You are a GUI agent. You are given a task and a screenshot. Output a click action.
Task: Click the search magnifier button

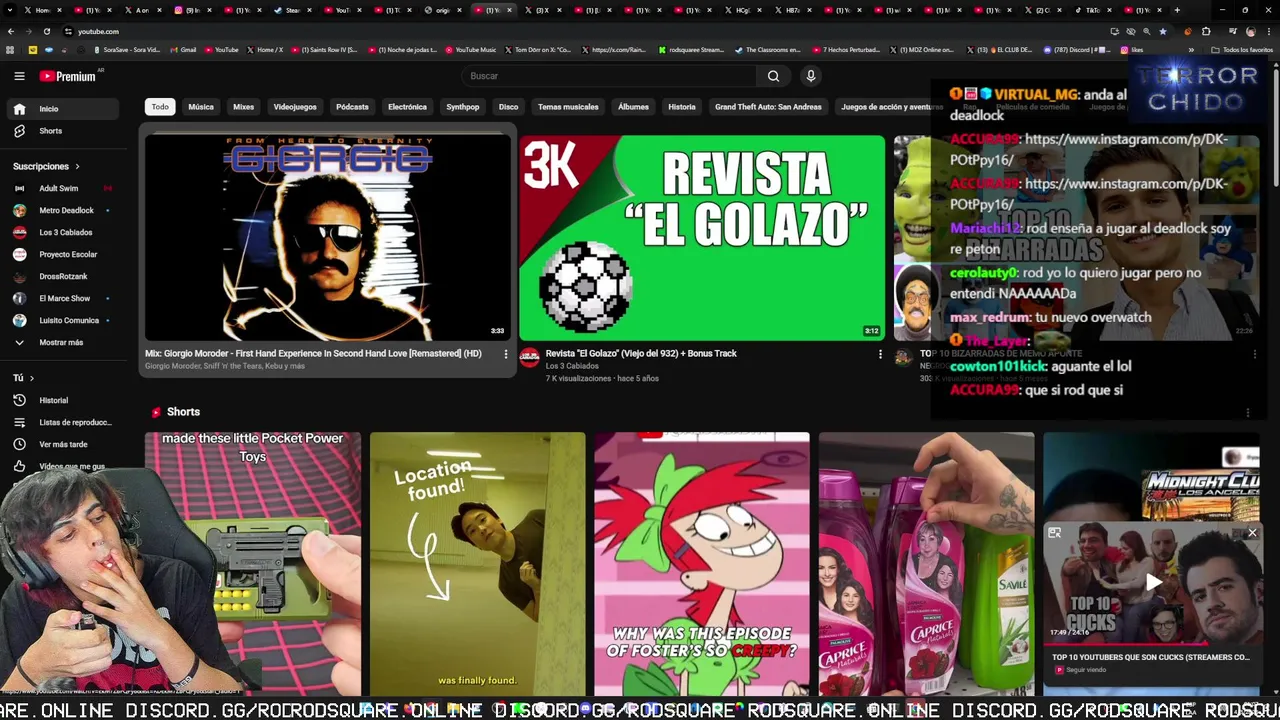773,76
